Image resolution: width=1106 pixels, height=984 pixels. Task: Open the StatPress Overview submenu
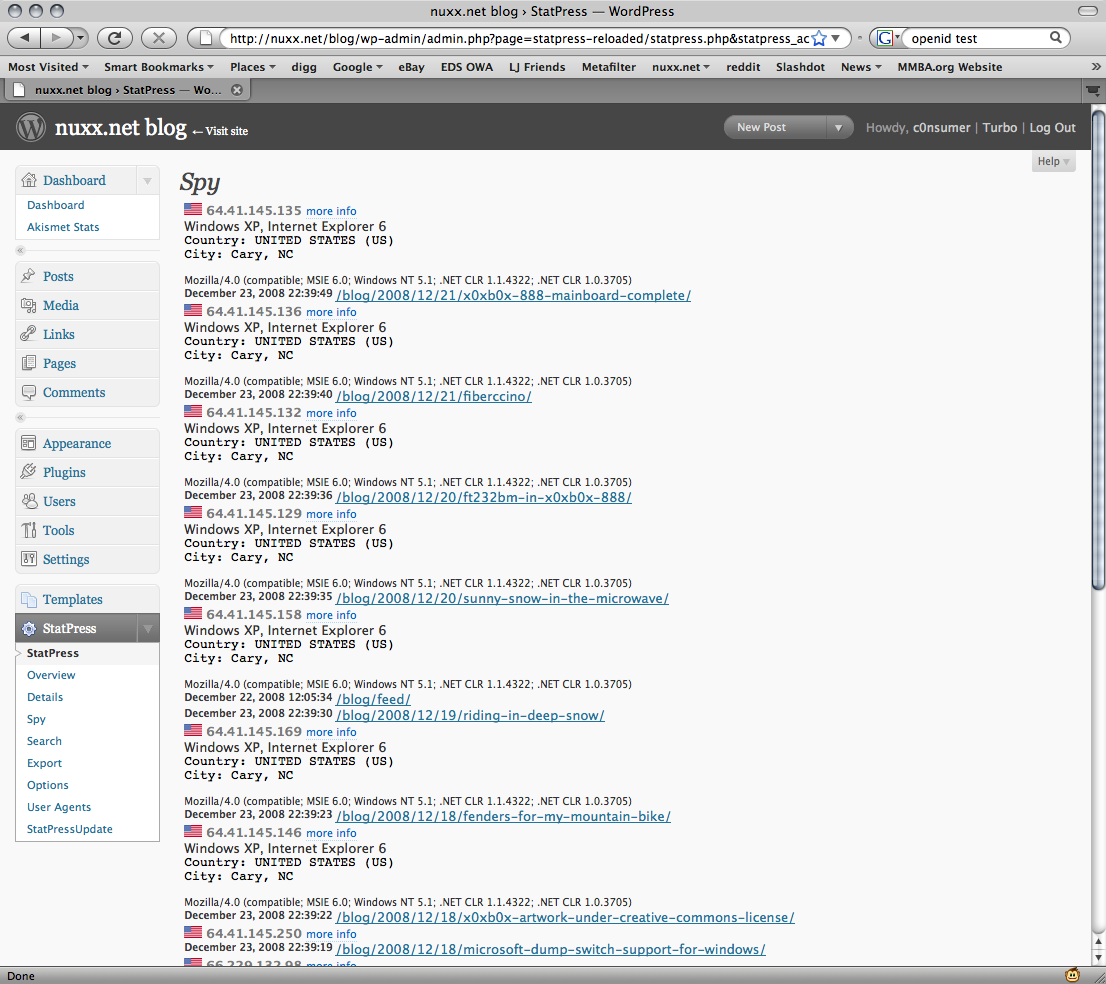coord(51,675)
